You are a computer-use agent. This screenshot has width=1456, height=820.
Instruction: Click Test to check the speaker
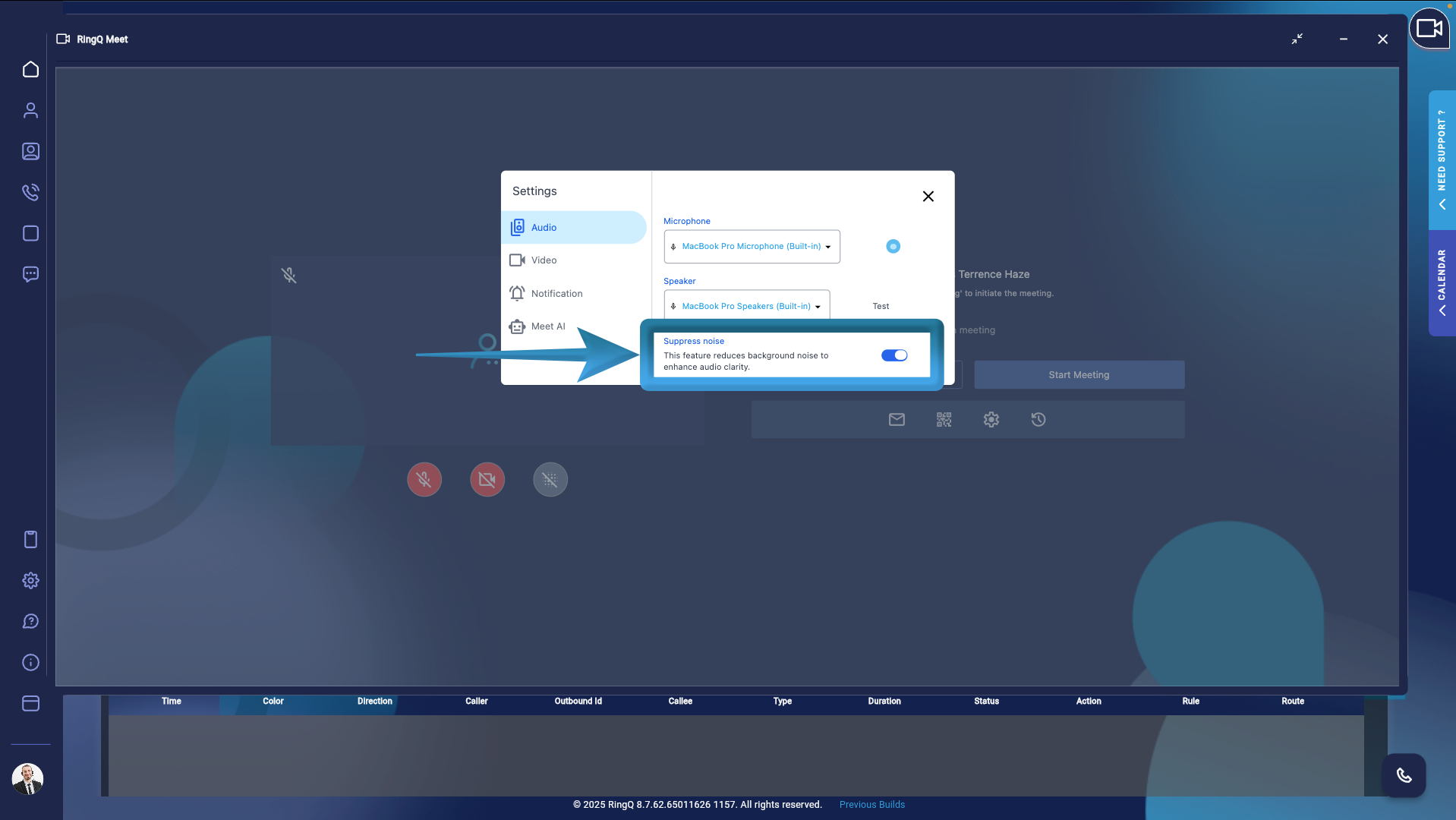881,306
